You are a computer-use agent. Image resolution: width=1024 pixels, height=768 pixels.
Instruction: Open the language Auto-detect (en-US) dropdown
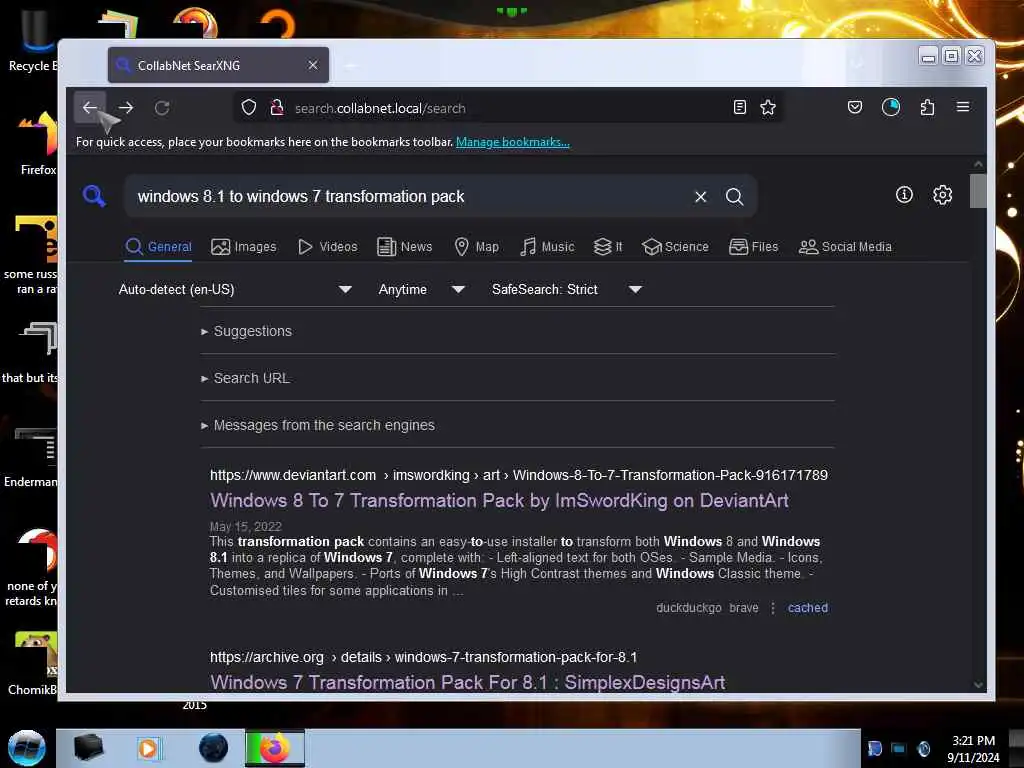click(235, 289)
